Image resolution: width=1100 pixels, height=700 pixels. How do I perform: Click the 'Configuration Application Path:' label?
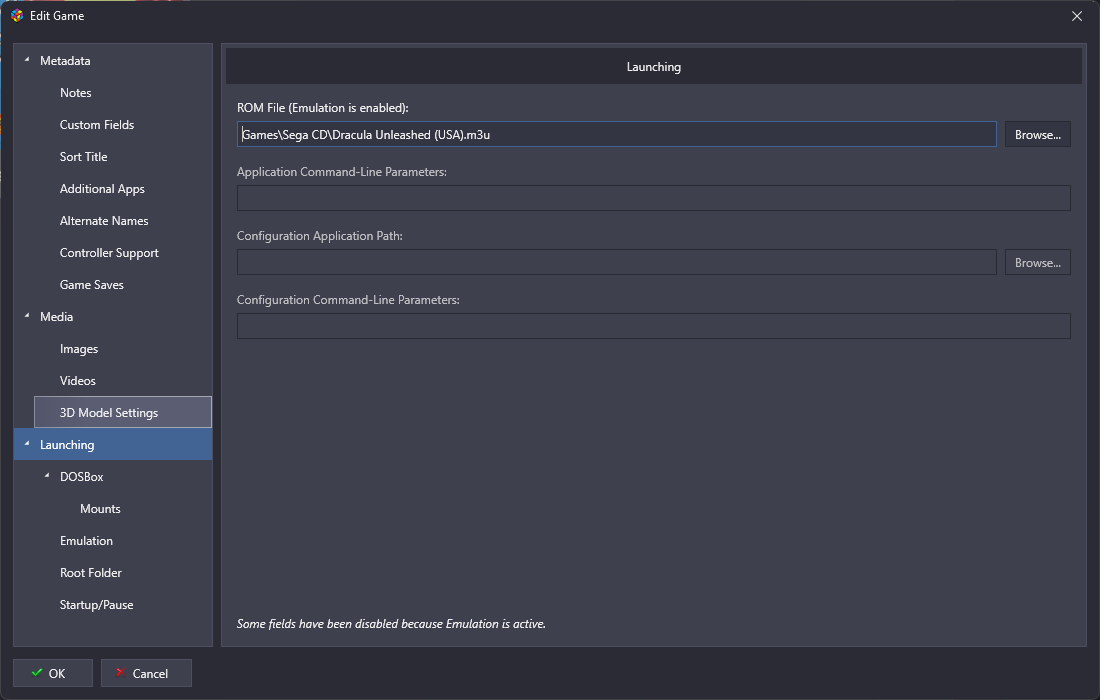(320, 236)
